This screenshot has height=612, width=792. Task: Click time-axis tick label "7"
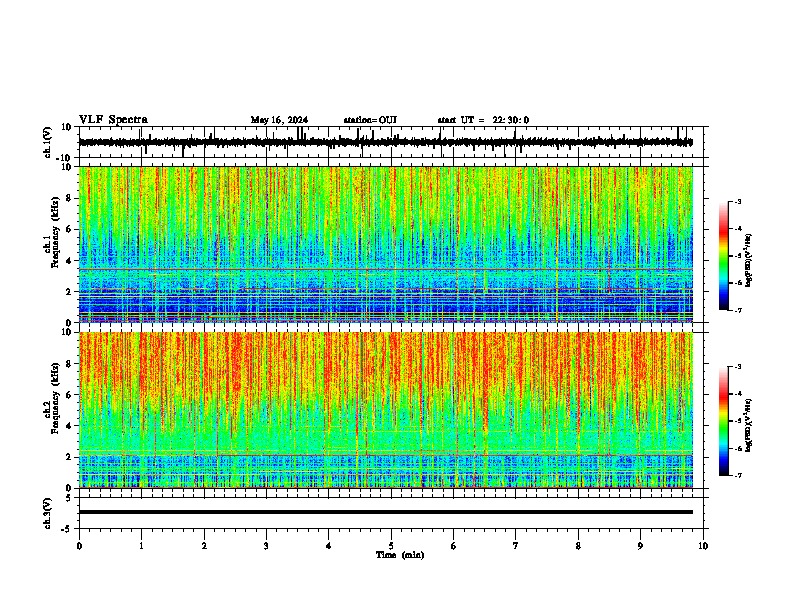(x=516, y=546)
